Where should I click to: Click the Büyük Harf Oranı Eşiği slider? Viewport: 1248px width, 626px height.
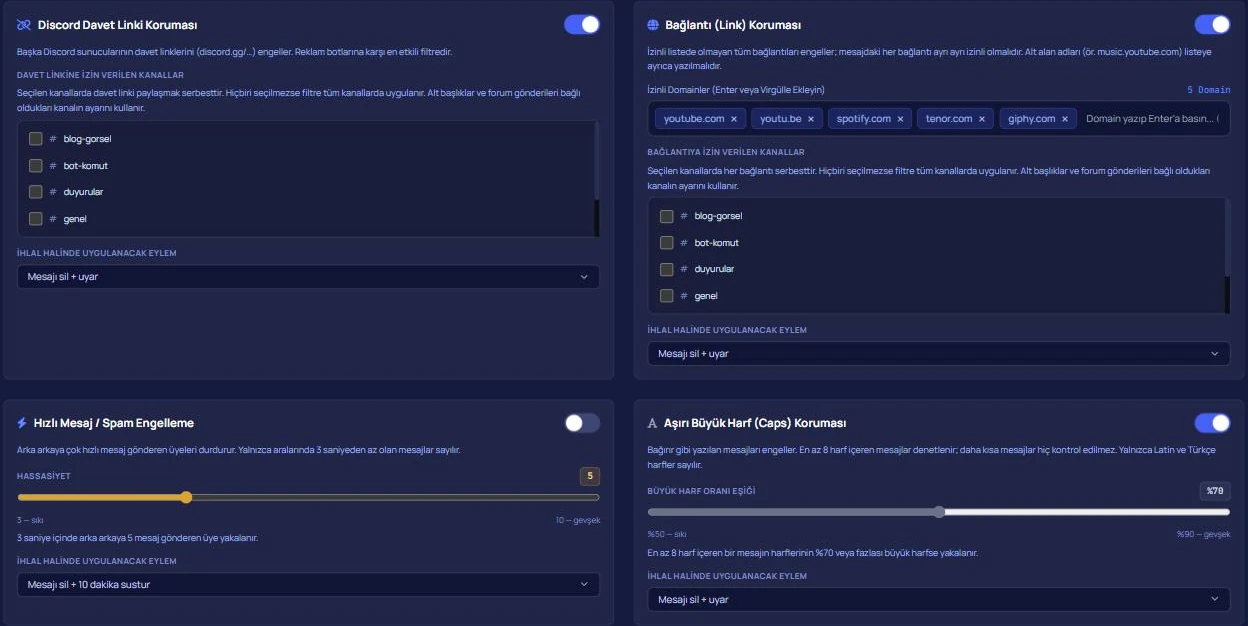pos(939,512)
